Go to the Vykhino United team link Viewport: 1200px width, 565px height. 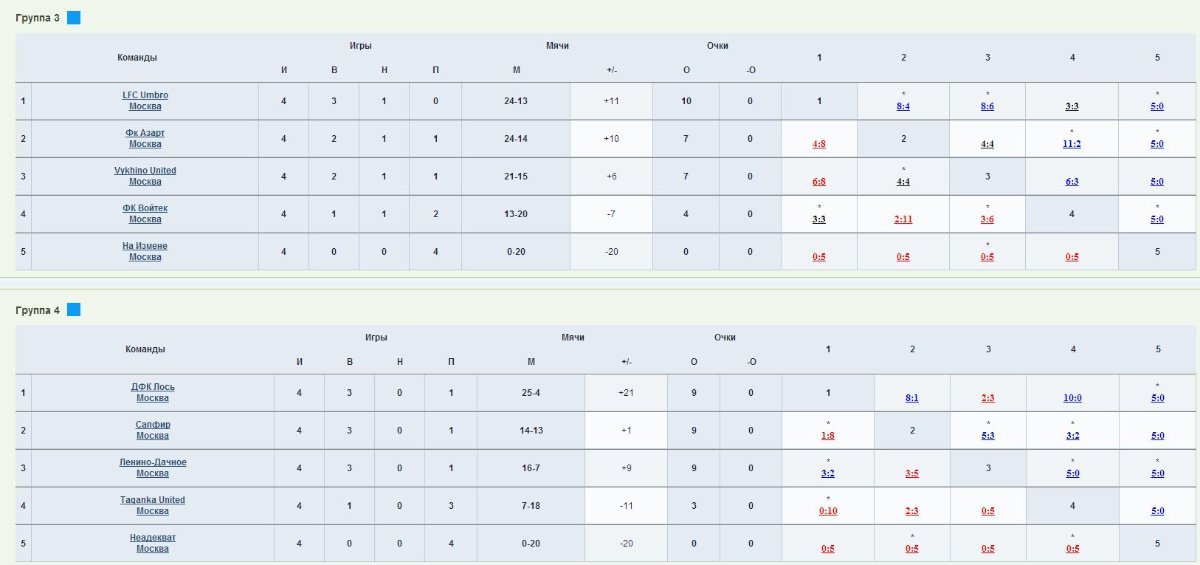click(145, 171)
